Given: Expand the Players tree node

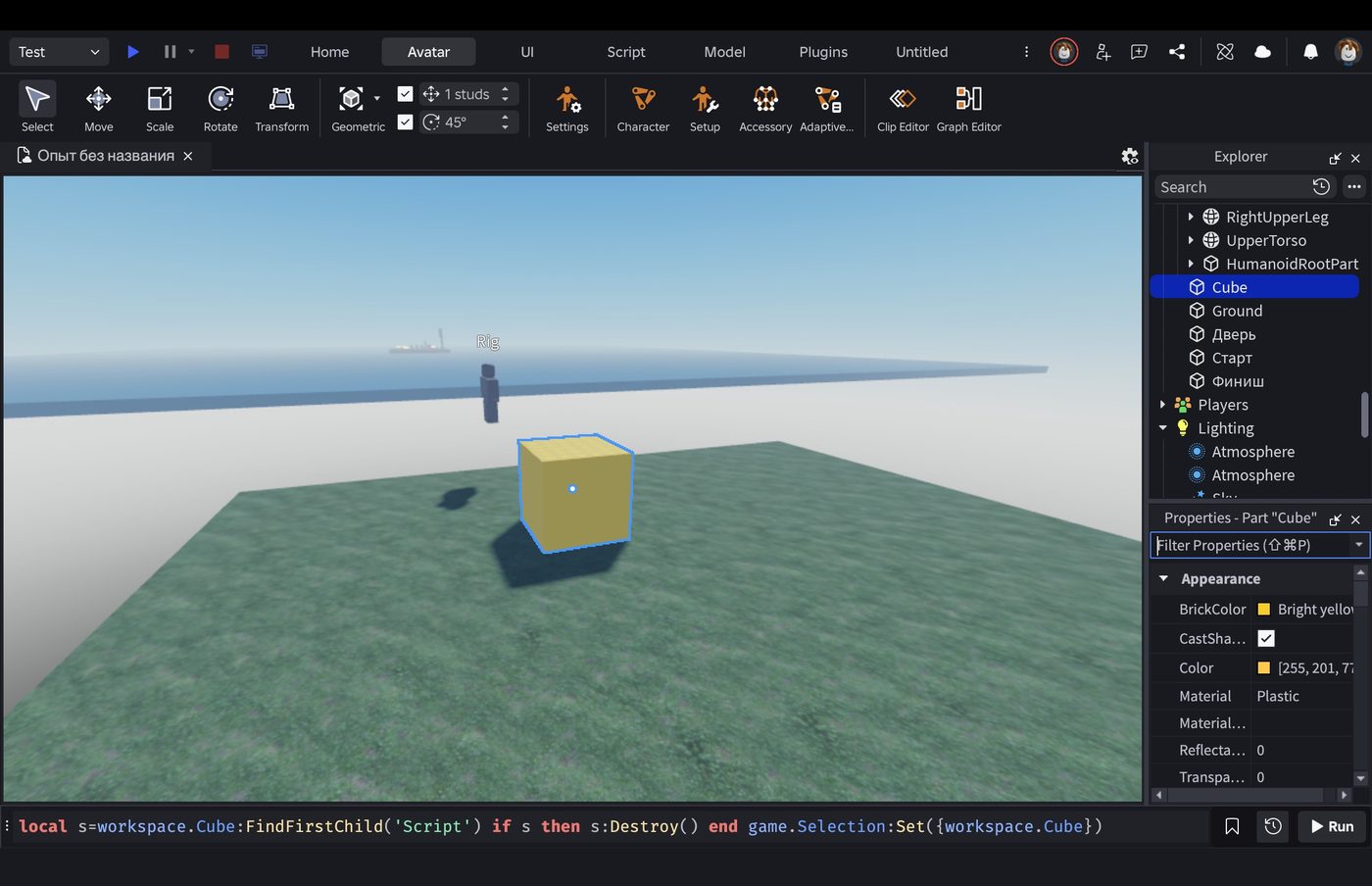Looking at the screenshot, I should [x=1163, y=405].
